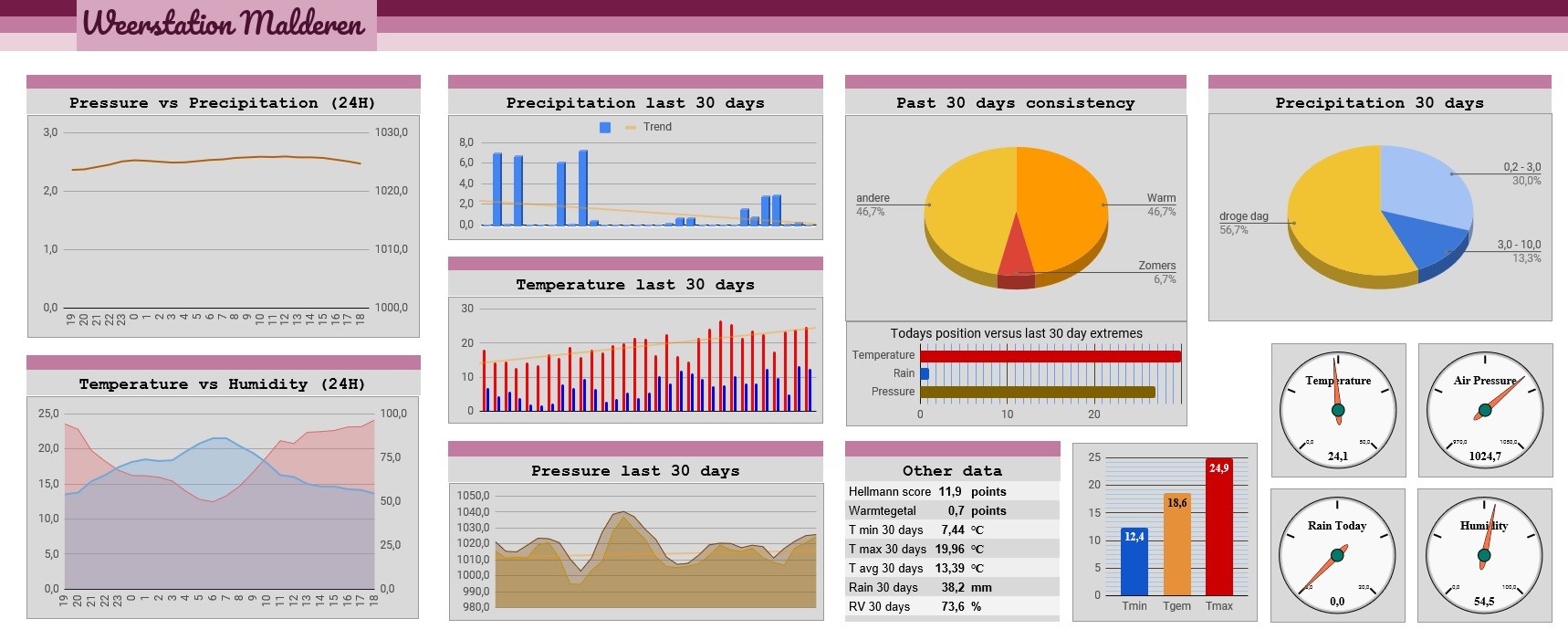
Task: Open the Temperature gauge dial
Action: 1338,410
